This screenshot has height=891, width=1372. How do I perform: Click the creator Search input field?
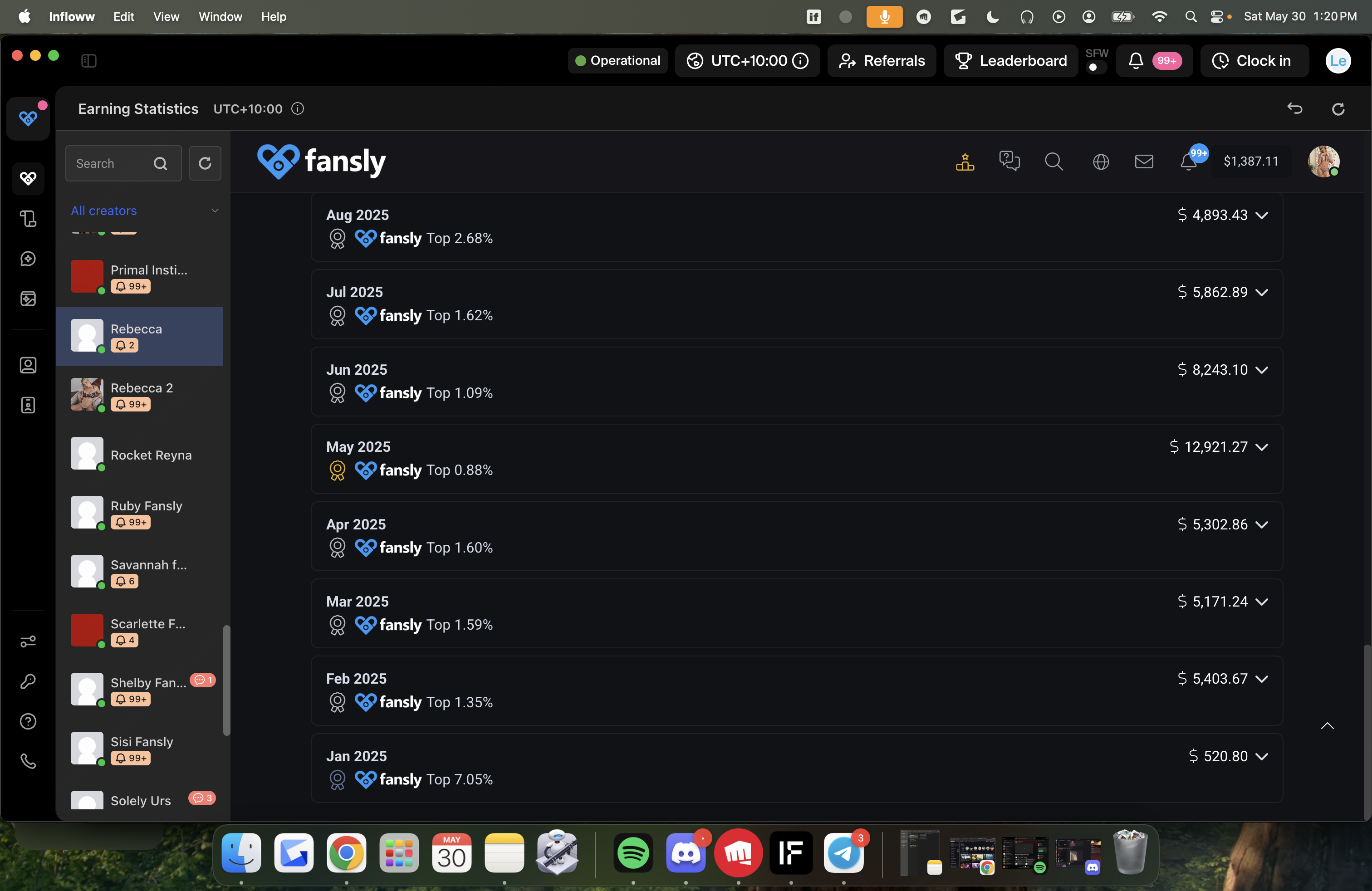click(123, 164)
